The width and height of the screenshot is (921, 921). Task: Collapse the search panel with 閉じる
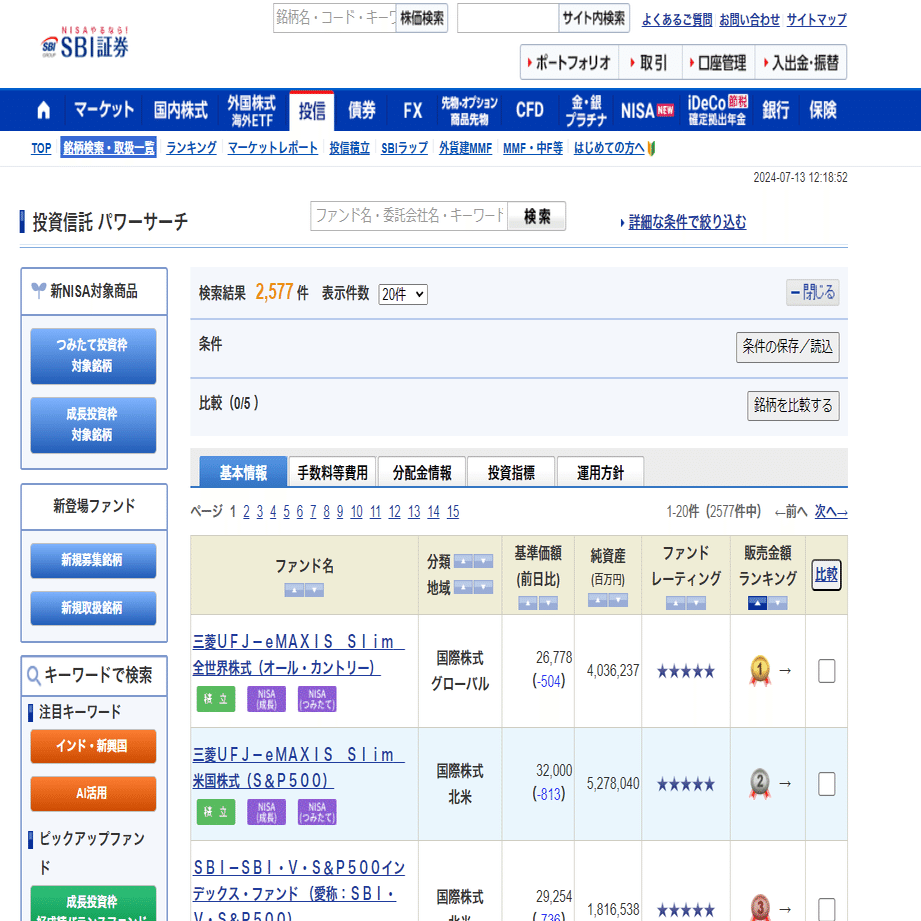(812, 292)
